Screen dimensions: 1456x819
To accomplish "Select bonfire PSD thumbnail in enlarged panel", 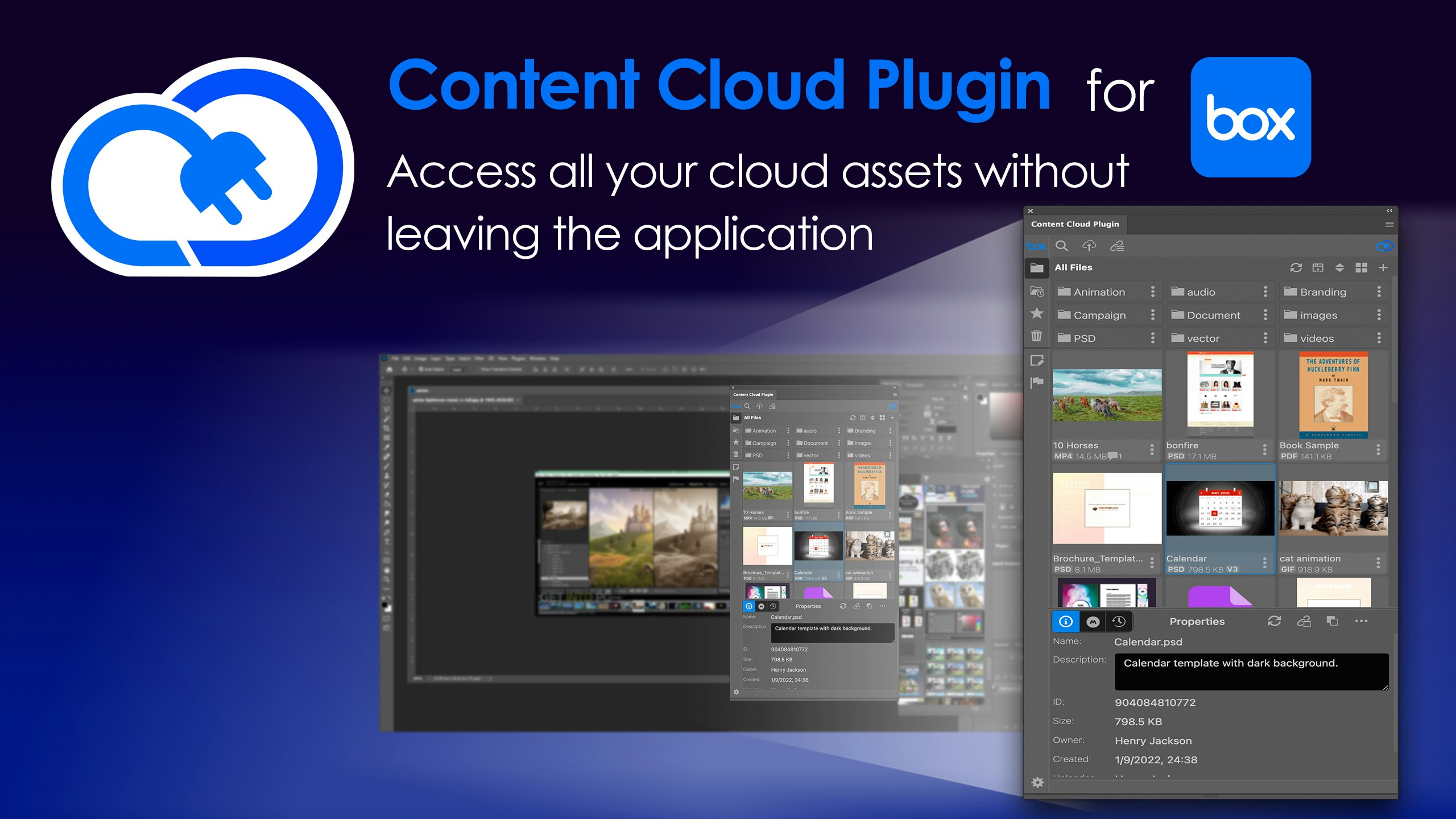I will [1220, 394].
